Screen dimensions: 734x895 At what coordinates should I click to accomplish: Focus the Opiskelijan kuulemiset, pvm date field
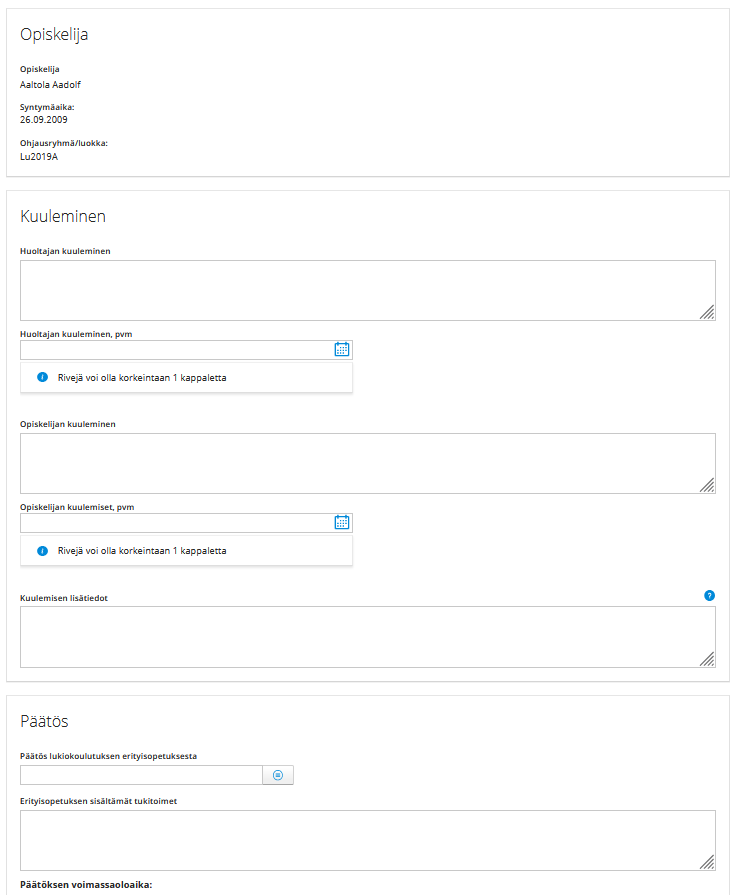(177, 523)
